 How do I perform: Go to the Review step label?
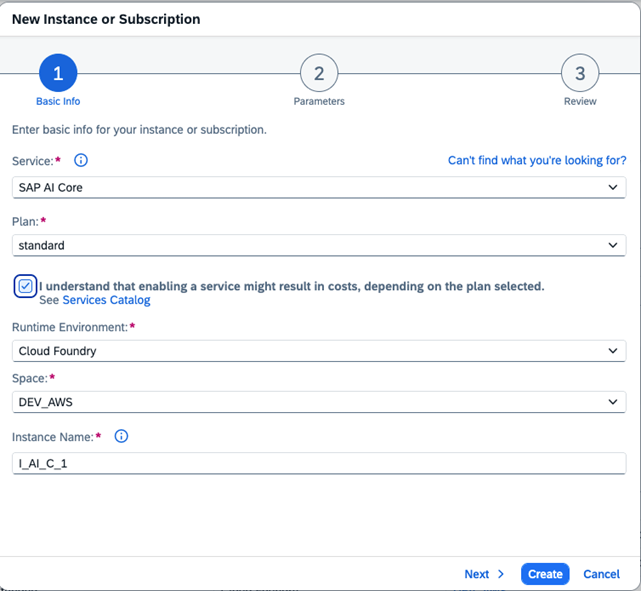580,102
